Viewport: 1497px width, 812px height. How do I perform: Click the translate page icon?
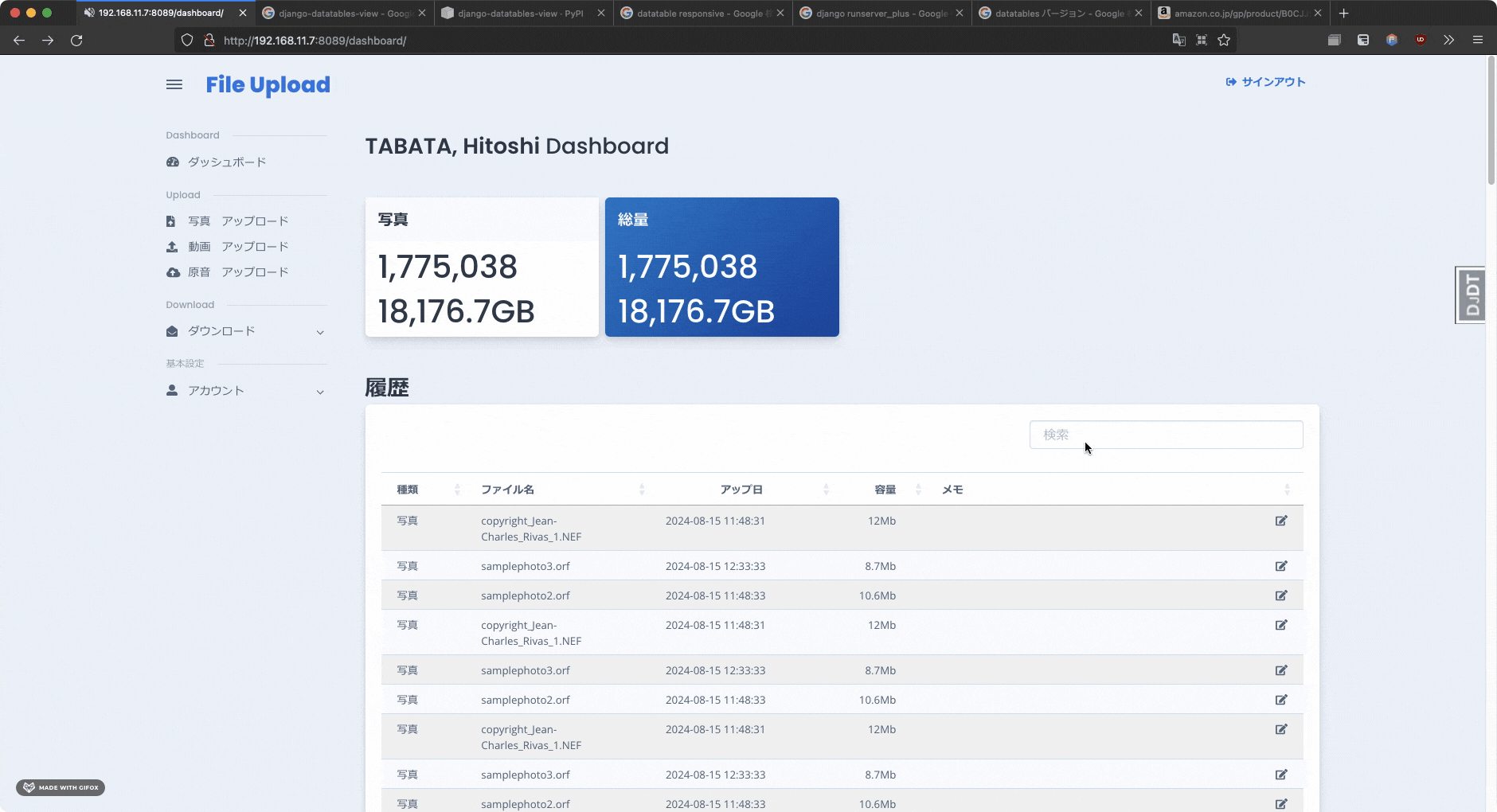(1179, 40)
